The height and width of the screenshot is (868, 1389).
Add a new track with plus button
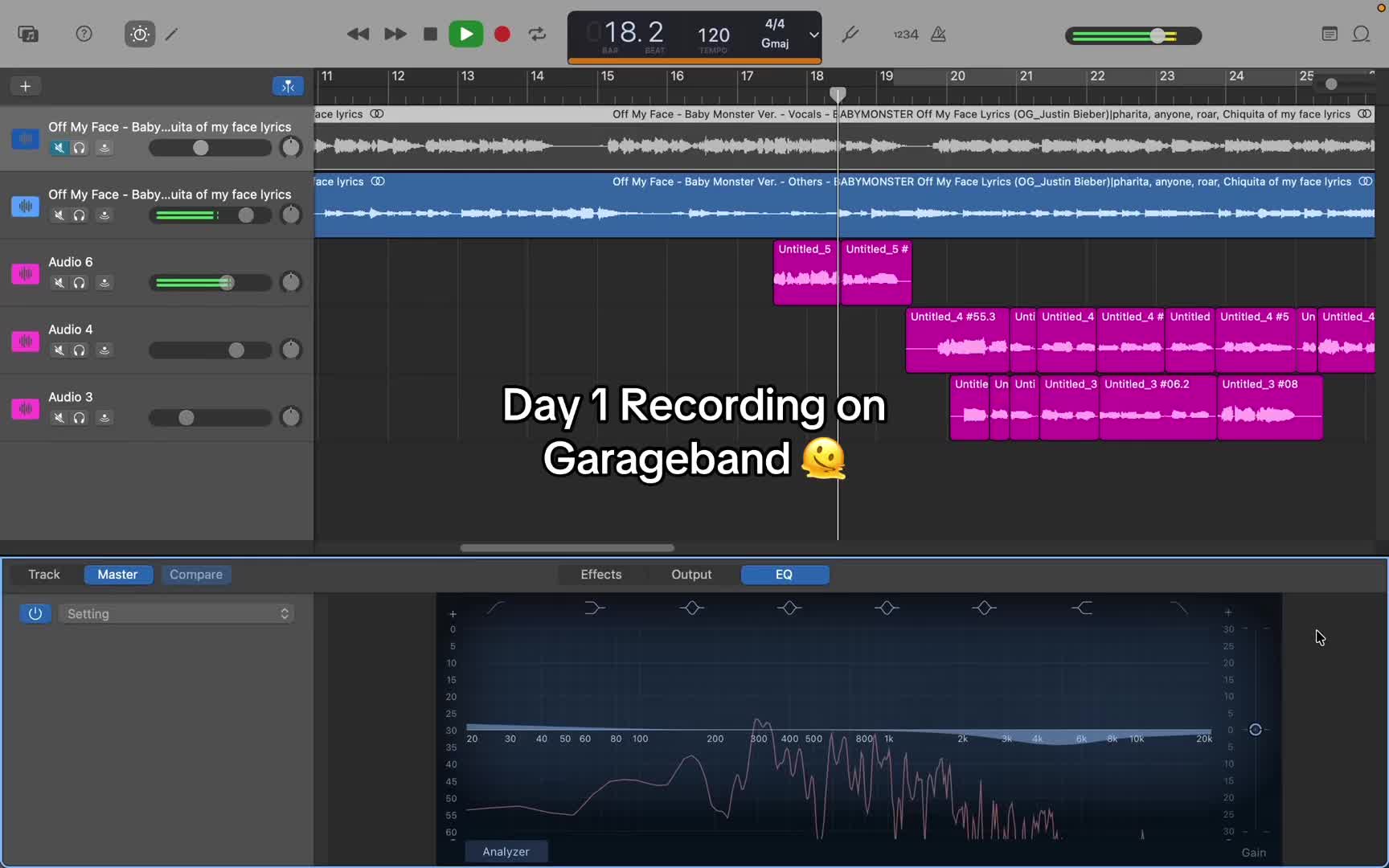click(25, 86)
